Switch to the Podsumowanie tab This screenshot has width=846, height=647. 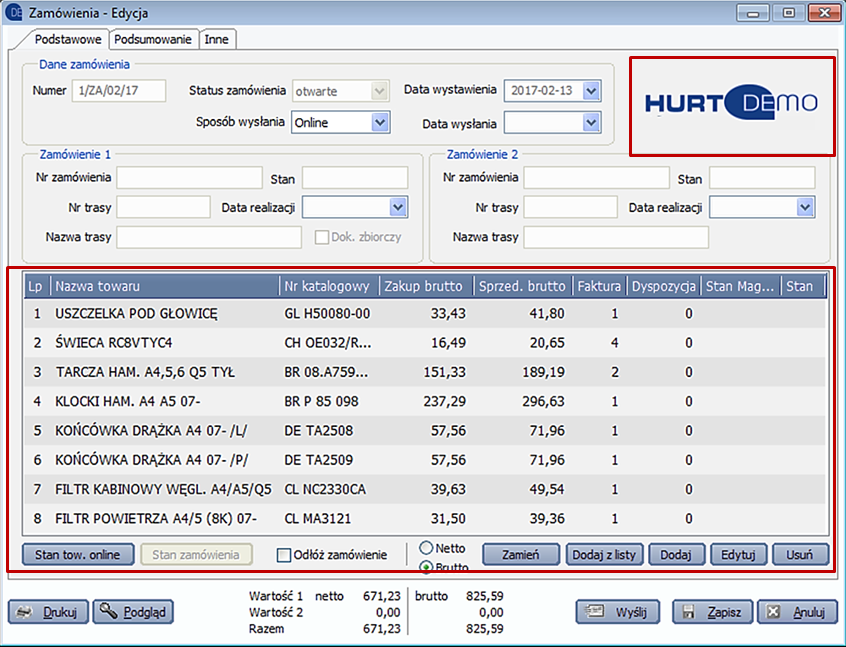click(x=153, y=39)
